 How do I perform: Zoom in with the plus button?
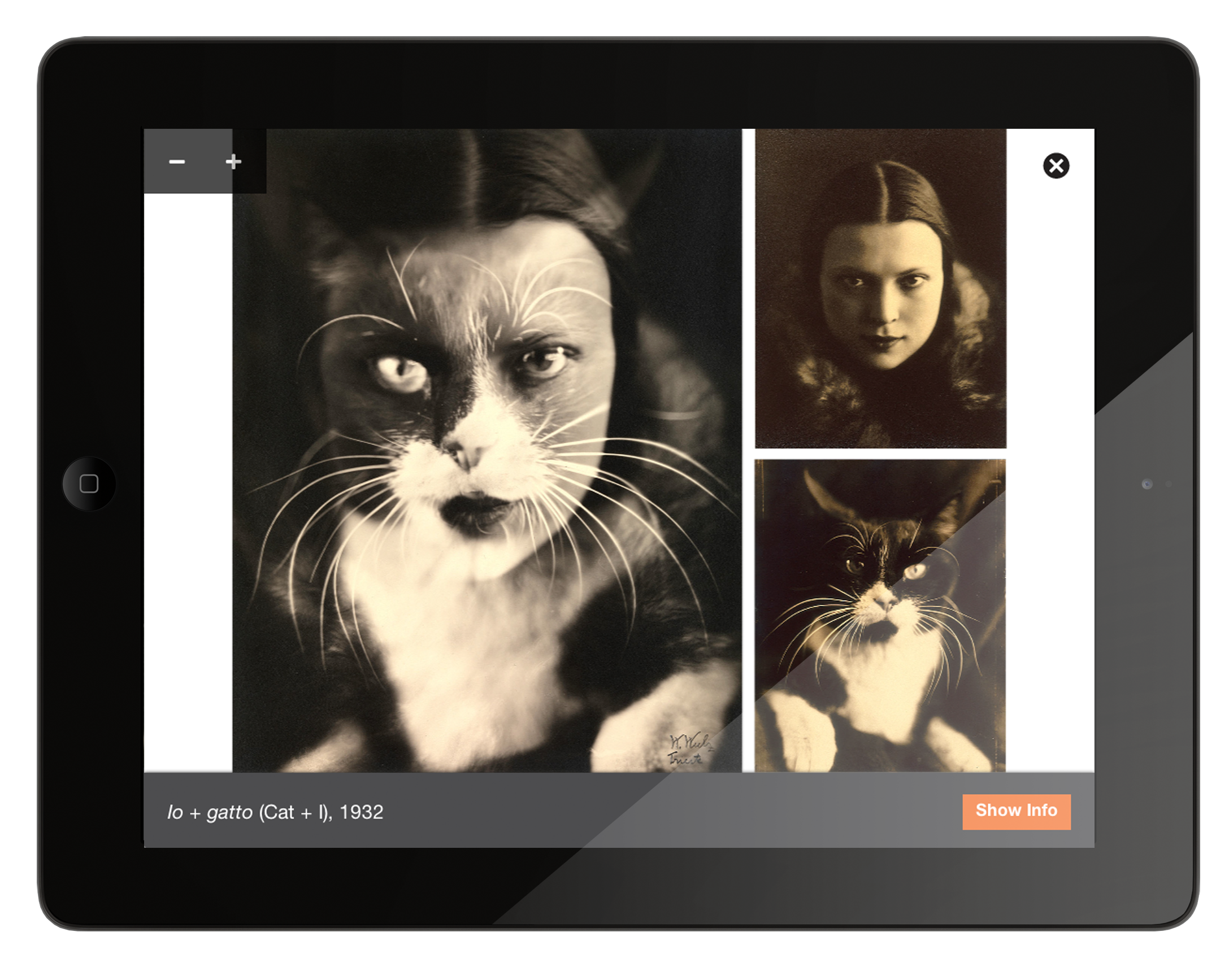[233, 162]
